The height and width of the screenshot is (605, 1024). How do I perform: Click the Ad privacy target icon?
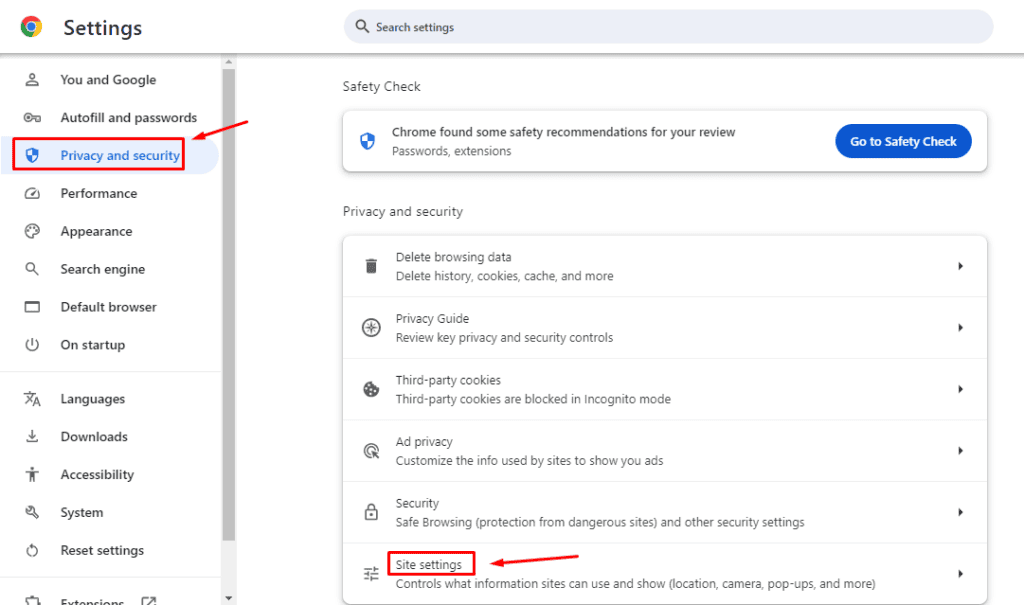[x=371, y=451]
